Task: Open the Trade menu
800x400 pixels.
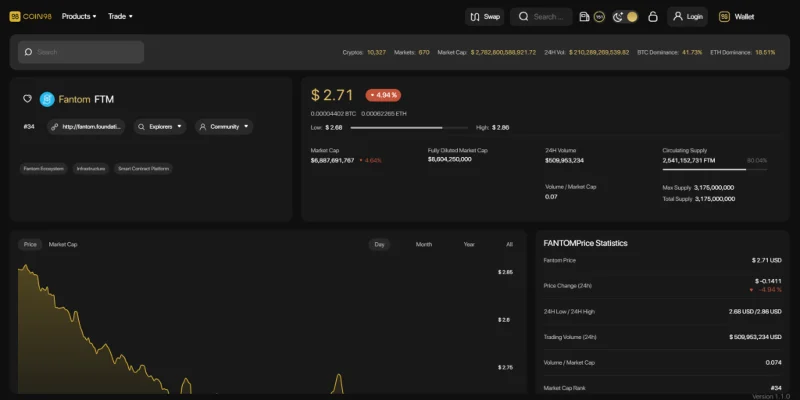Action: pyautogui.click(x=120, y=16)
